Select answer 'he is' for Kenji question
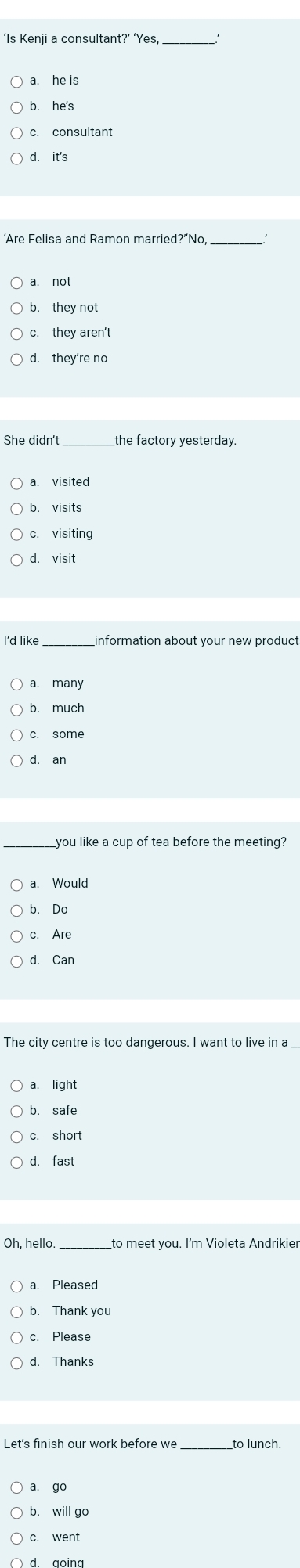 click(16, 81)
